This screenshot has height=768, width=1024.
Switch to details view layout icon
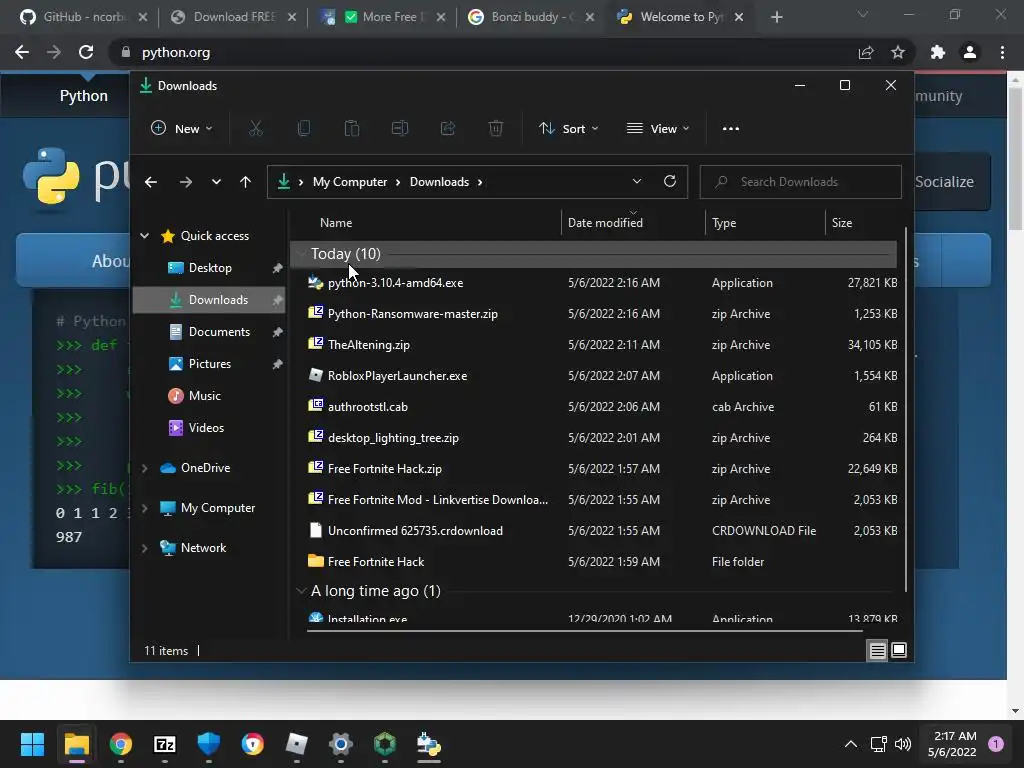[x=877, y=650]
